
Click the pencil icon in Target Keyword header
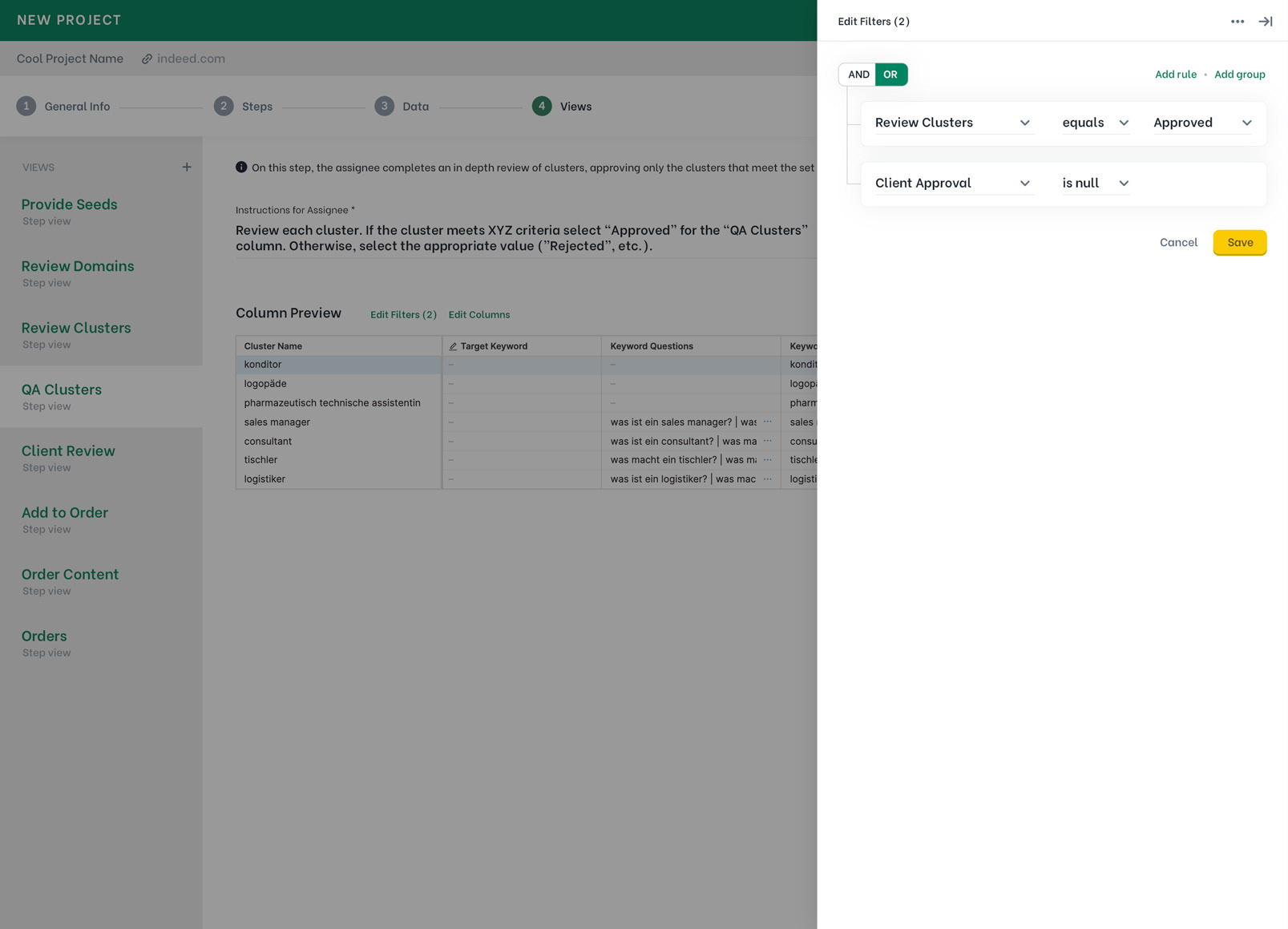453,346
